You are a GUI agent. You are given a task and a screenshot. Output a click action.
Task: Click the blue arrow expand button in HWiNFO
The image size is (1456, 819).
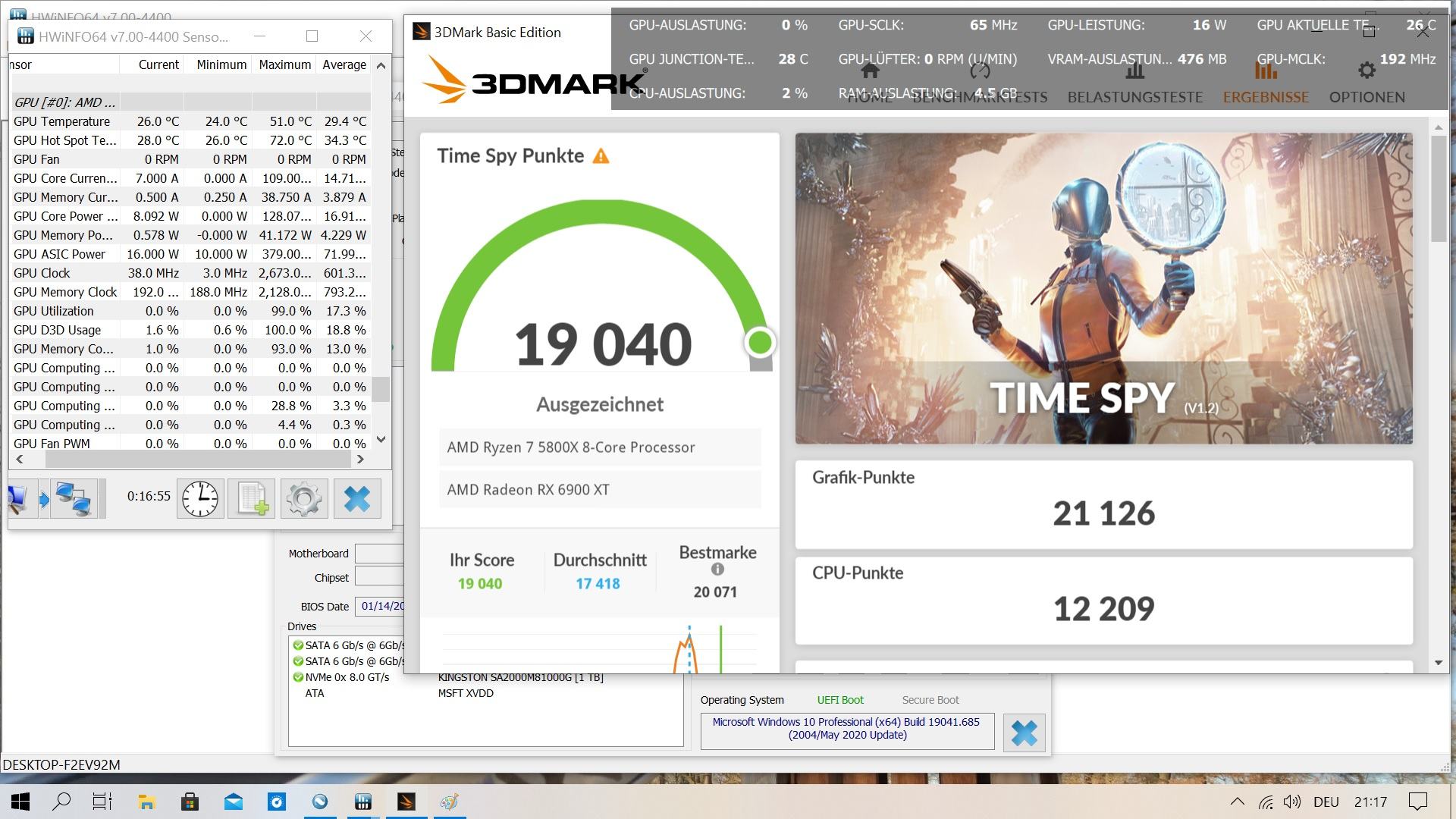pos(44,499)
